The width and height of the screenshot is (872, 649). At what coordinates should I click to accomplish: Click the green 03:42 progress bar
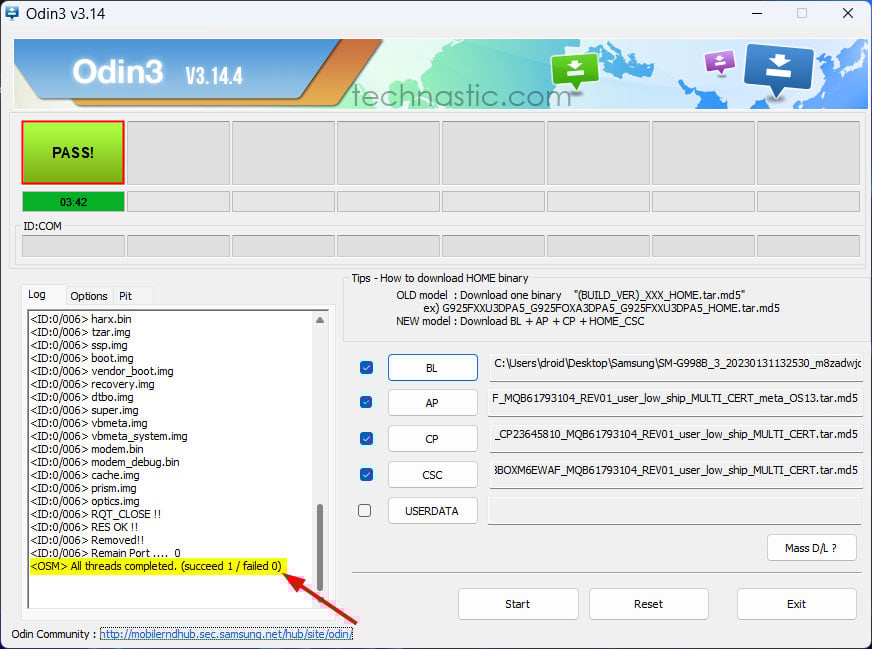pyautogui.click(x=73, y=202)
